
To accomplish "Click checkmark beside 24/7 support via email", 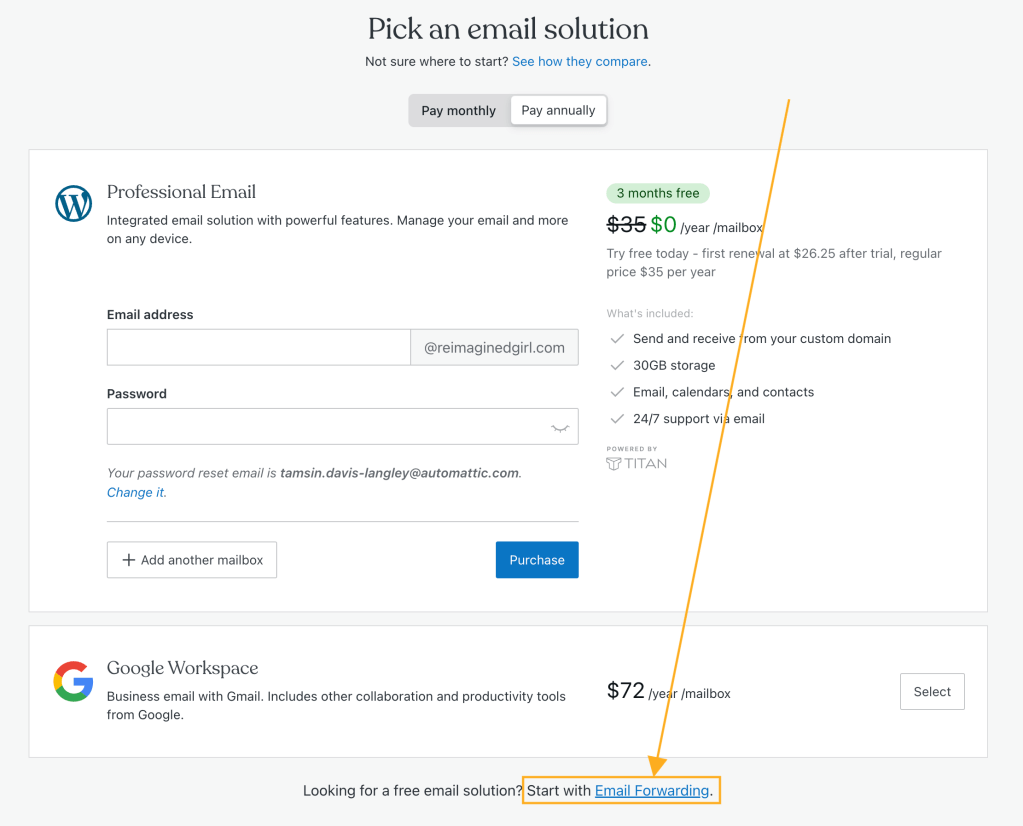I will (x=617, y=419).
